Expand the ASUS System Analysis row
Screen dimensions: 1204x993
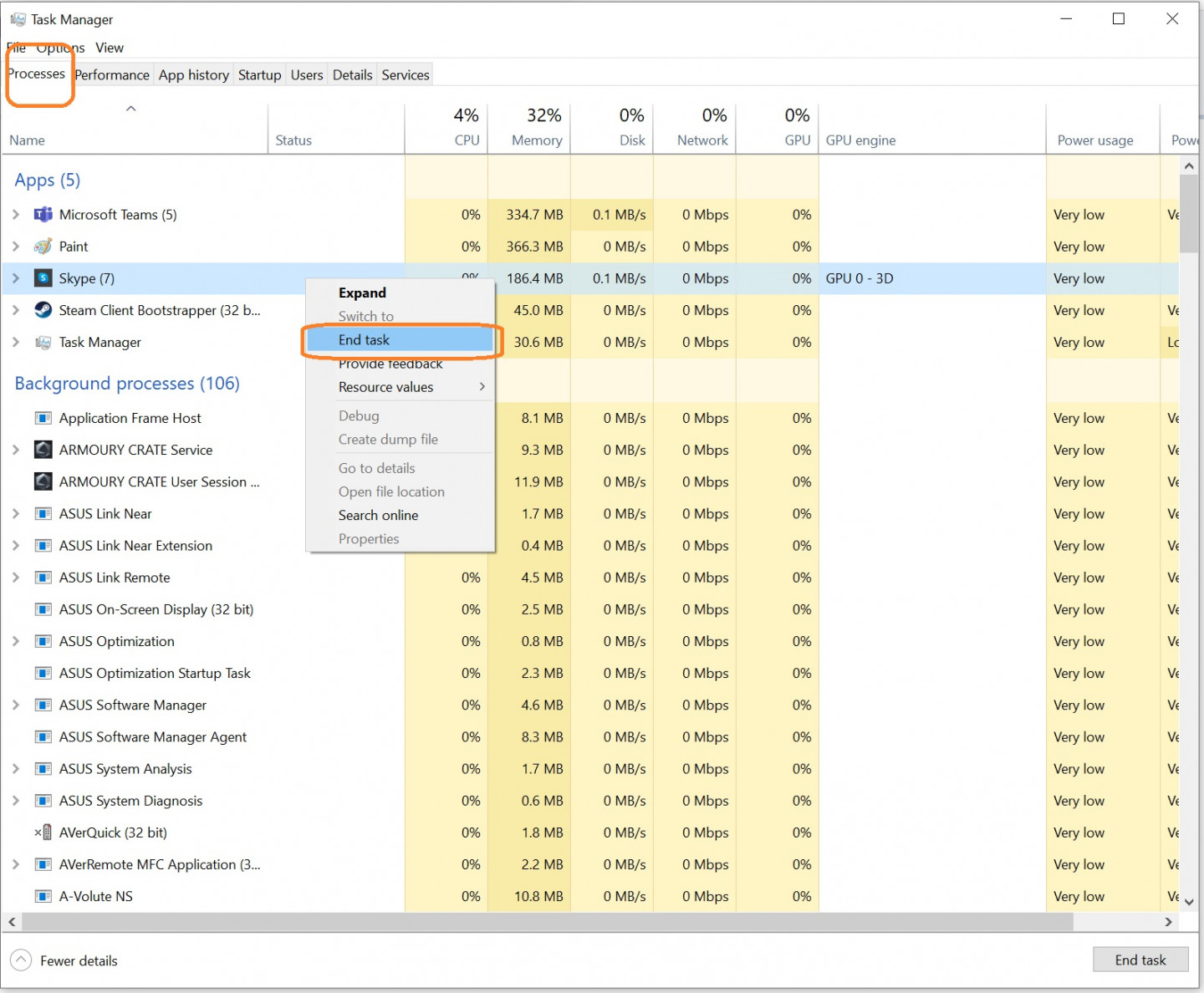point(15,769)
